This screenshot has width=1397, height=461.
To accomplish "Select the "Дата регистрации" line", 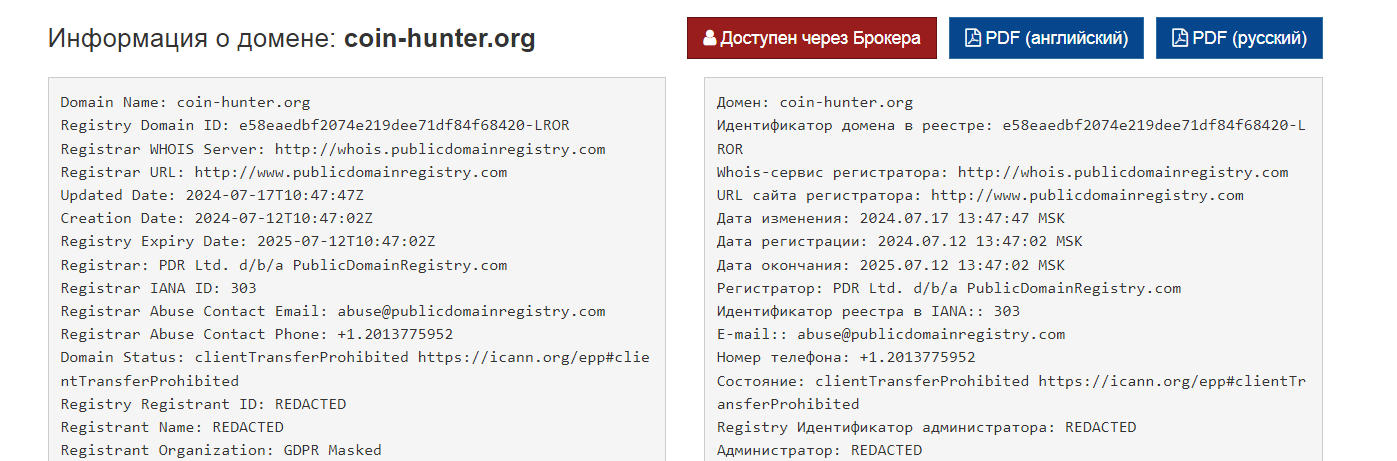I will (x=899, y=241).
